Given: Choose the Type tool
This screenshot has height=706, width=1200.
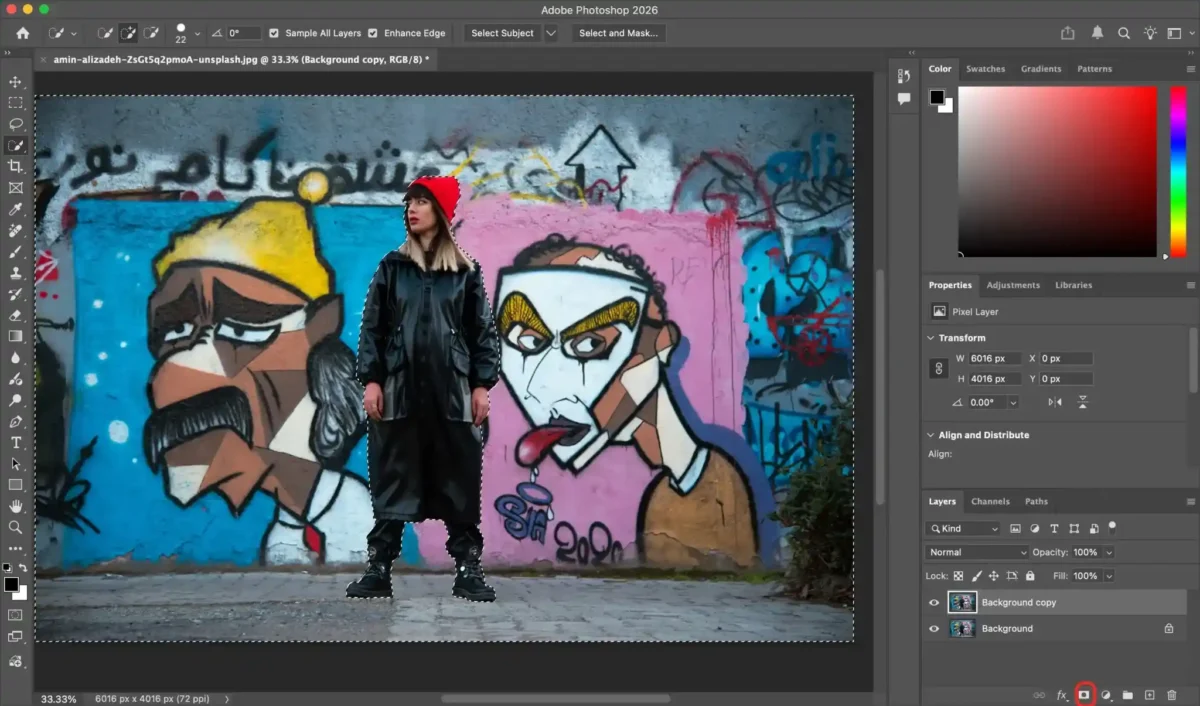Looking at the screenshot, I should click(15, 443).
